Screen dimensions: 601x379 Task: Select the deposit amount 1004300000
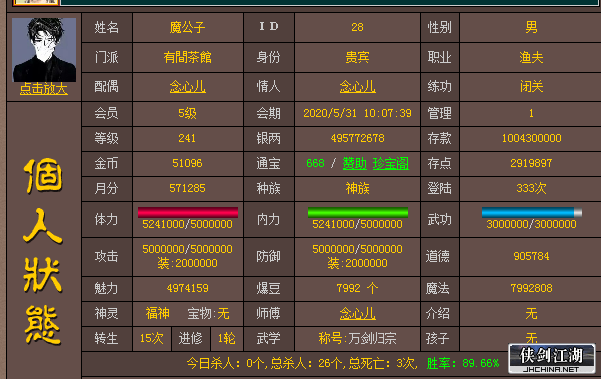(x=532, y=138)
